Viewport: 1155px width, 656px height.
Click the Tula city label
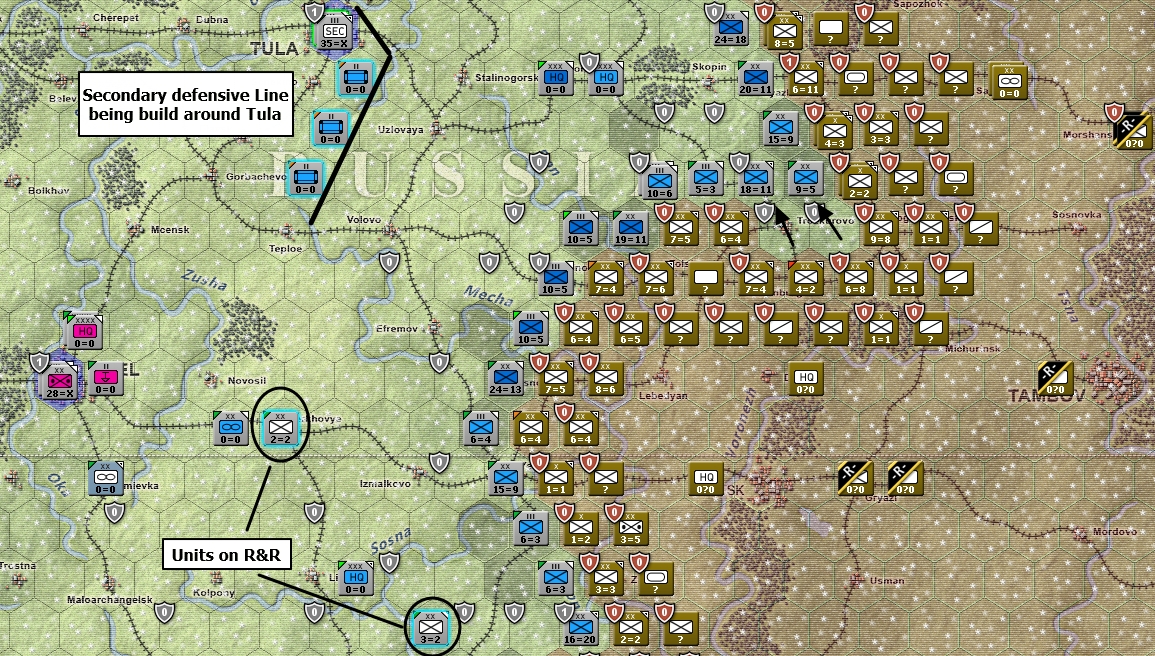coord(274,49)
